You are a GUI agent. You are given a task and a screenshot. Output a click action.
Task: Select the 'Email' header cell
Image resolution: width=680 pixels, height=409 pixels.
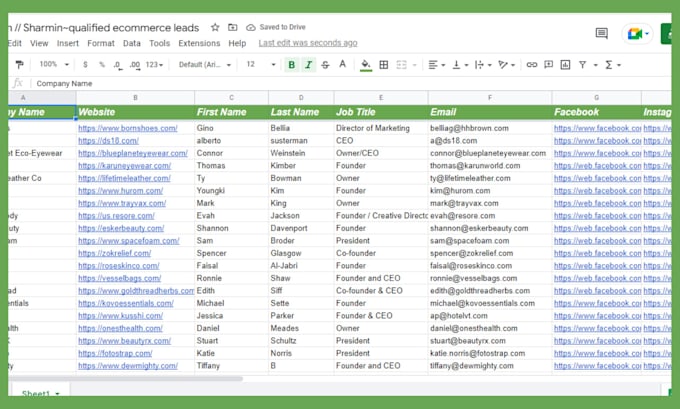click(x=490, y=112)
